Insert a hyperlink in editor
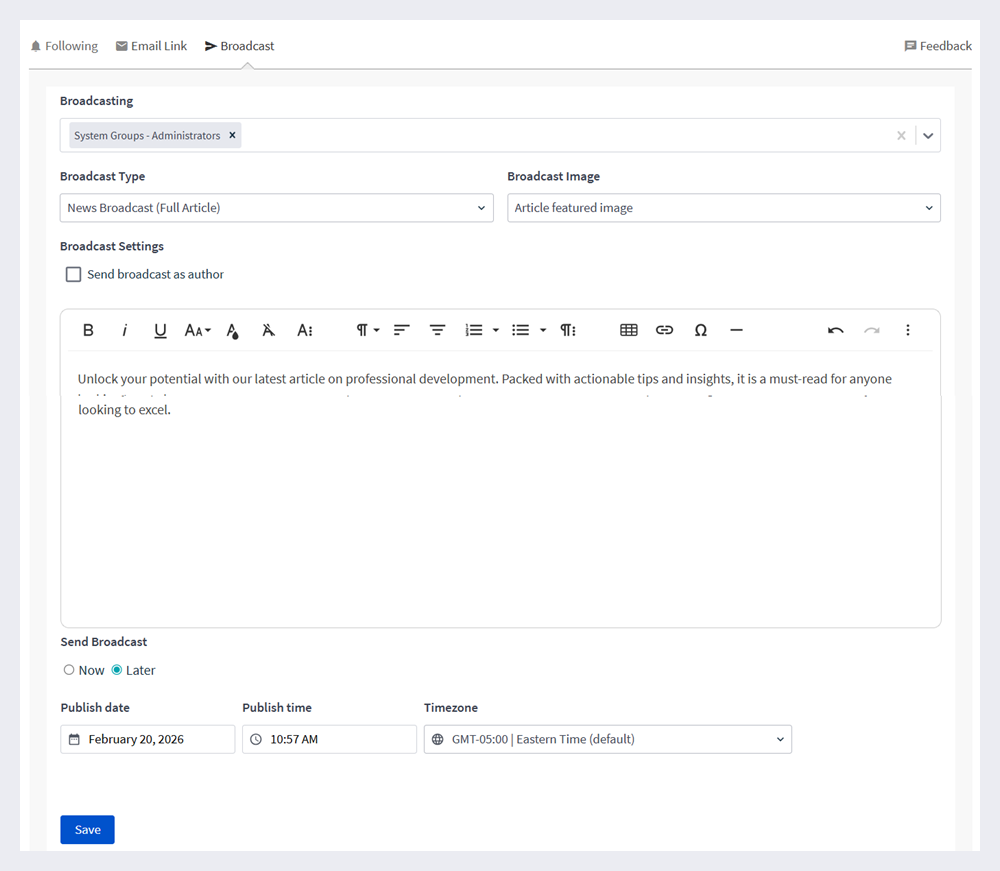 coord(665,330)
